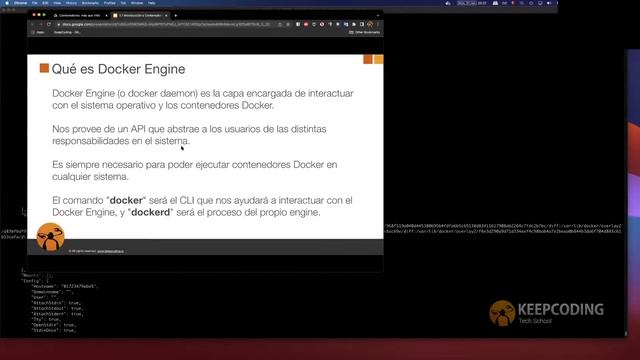This screenshot has width=640, height=360.
Task: Go forward in the browser
Action: tap(40, 24)
